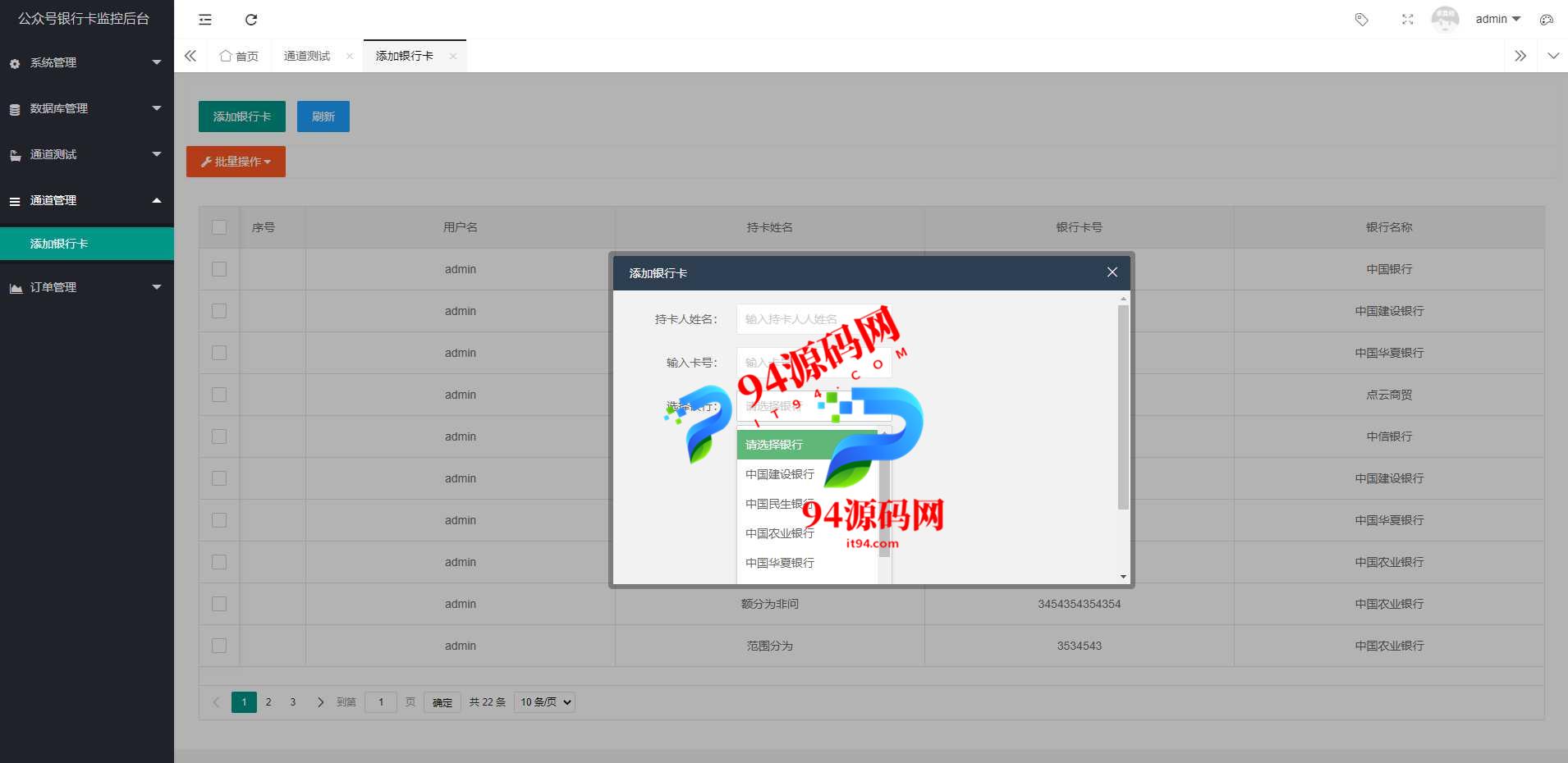Check the first 中国华夏银行 row checkbox
The width and height of the screenshot is (1568, 763).
[219, 353]
